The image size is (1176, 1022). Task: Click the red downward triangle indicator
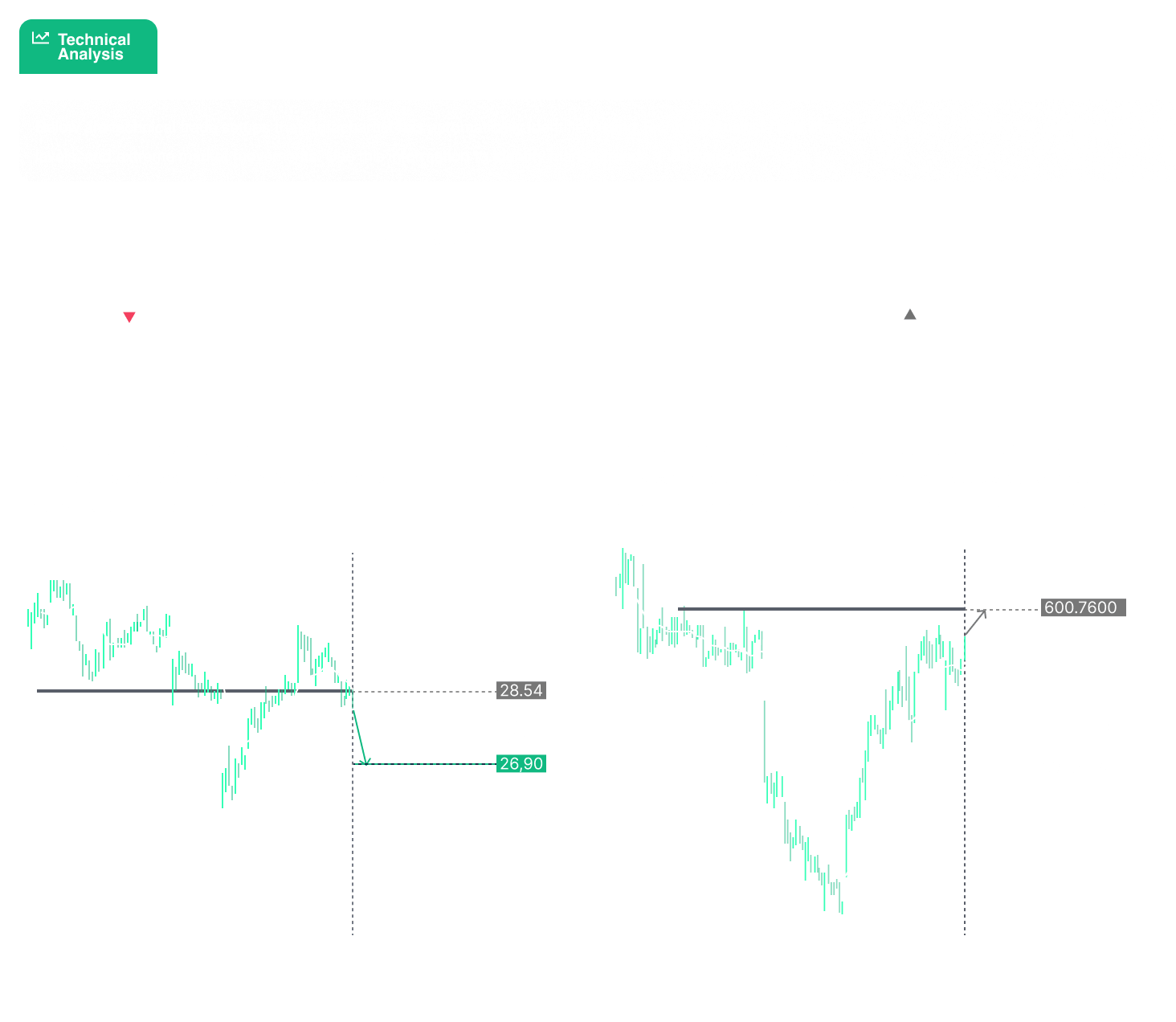[x=129, y=317]
